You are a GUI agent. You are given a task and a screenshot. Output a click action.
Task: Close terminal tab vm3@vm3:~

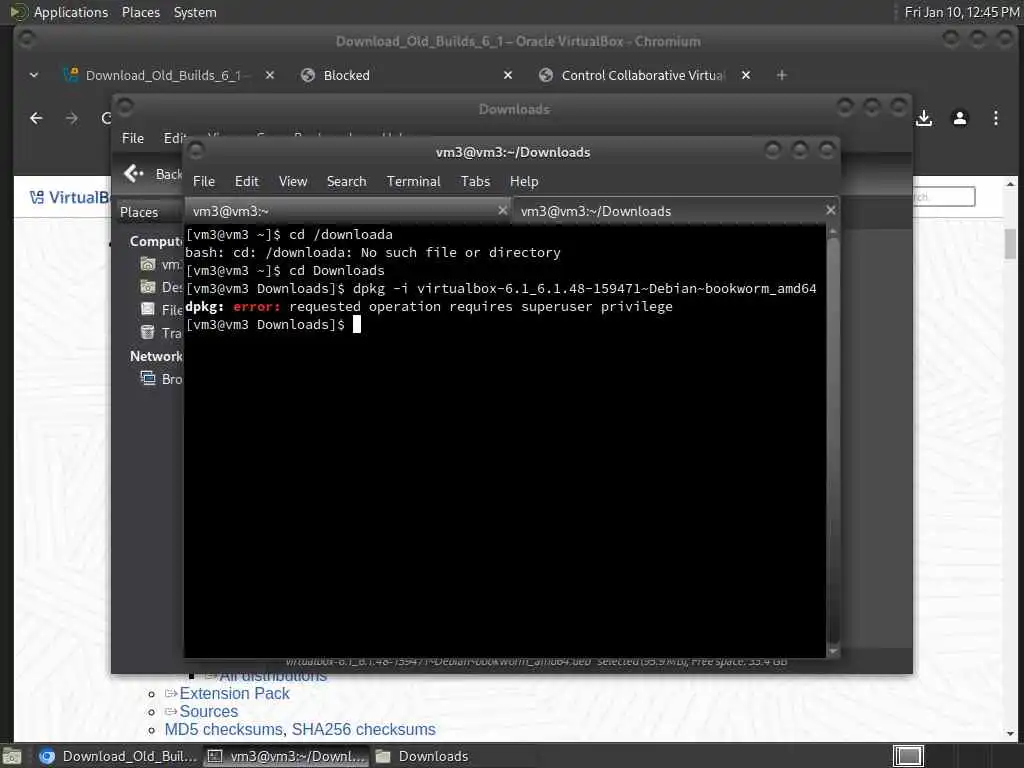tap(502, 210)
